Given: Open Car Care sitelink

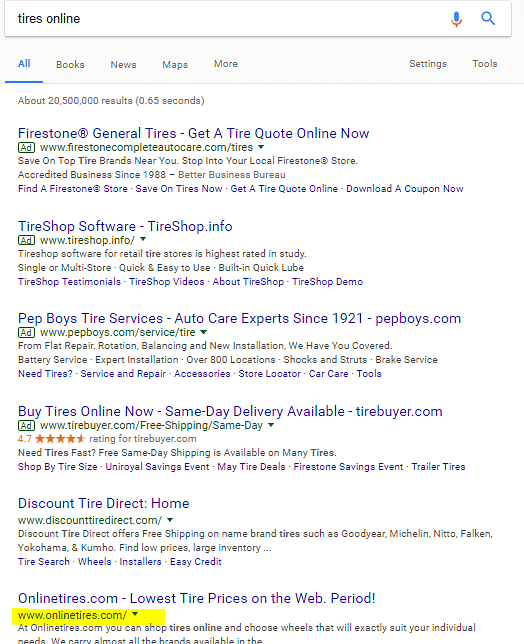Looking at the screenshot, I should tap(329, 373).
